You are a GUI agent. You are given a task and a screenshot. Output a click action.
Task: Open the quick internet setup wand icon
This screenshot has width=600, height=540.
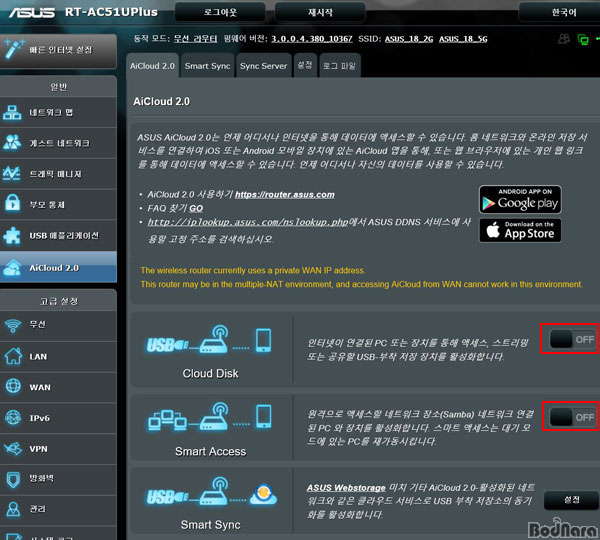tap(14, 49)
